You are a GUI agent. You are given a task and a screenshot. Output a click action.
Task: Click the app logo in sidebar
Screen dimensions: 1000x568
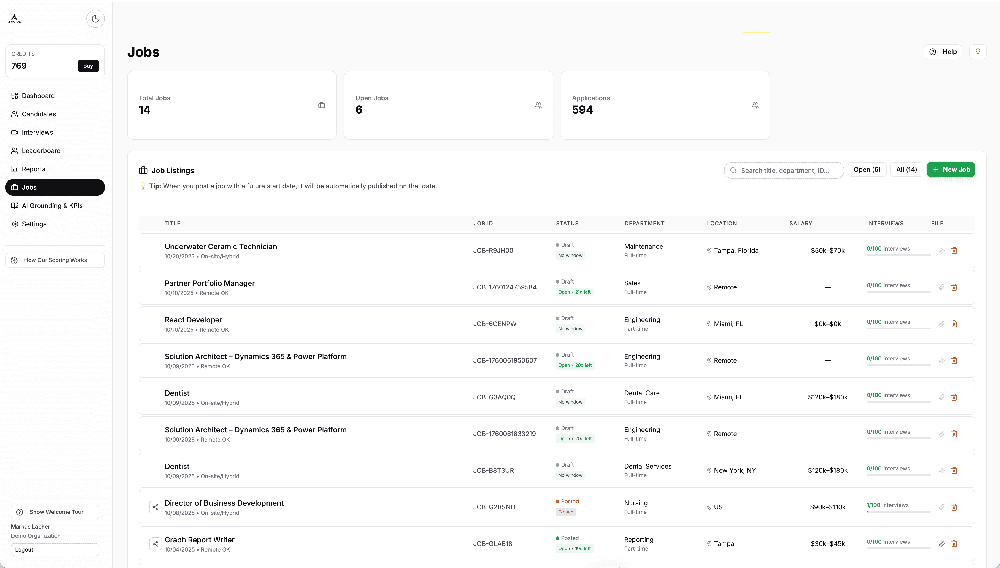click(x=15, y=18)
